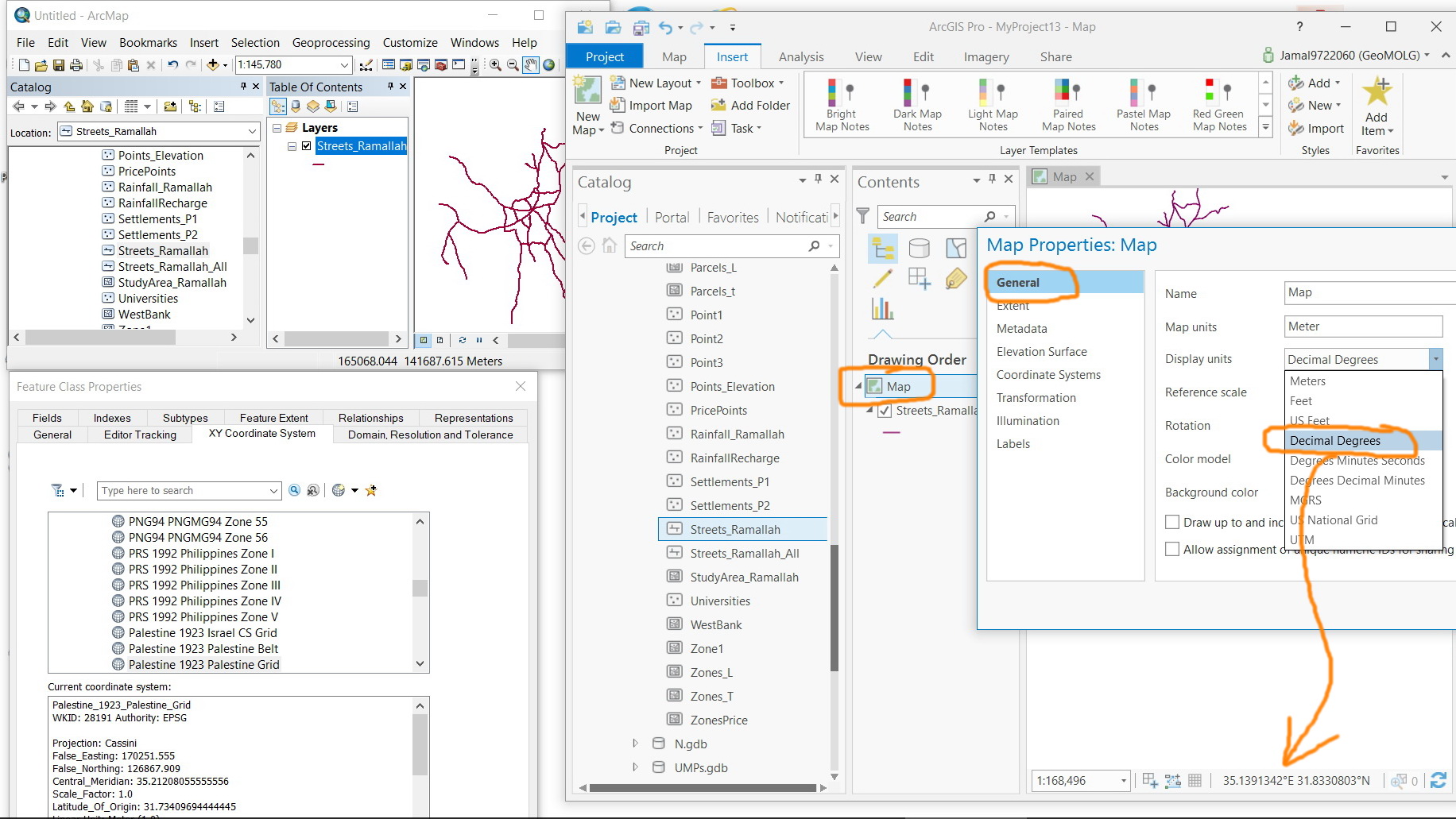Click Save Project icon in ArcGIS Pro toolbar
Viewport: 1456px width, 819px height.
(641, 28)
